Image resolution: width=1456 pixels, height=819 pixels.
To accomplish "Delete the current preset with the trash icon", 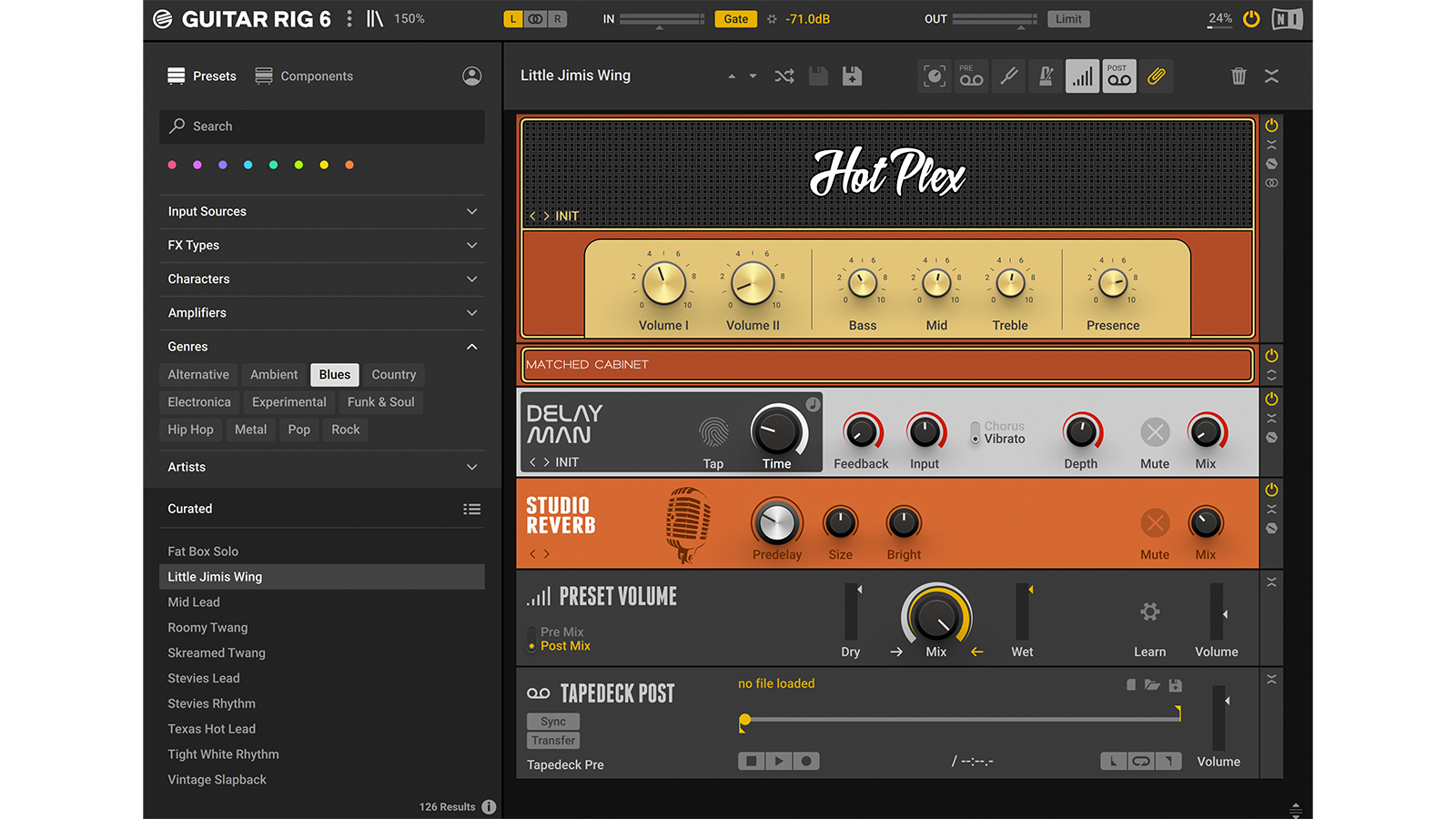I will [x=1238, y=76].
